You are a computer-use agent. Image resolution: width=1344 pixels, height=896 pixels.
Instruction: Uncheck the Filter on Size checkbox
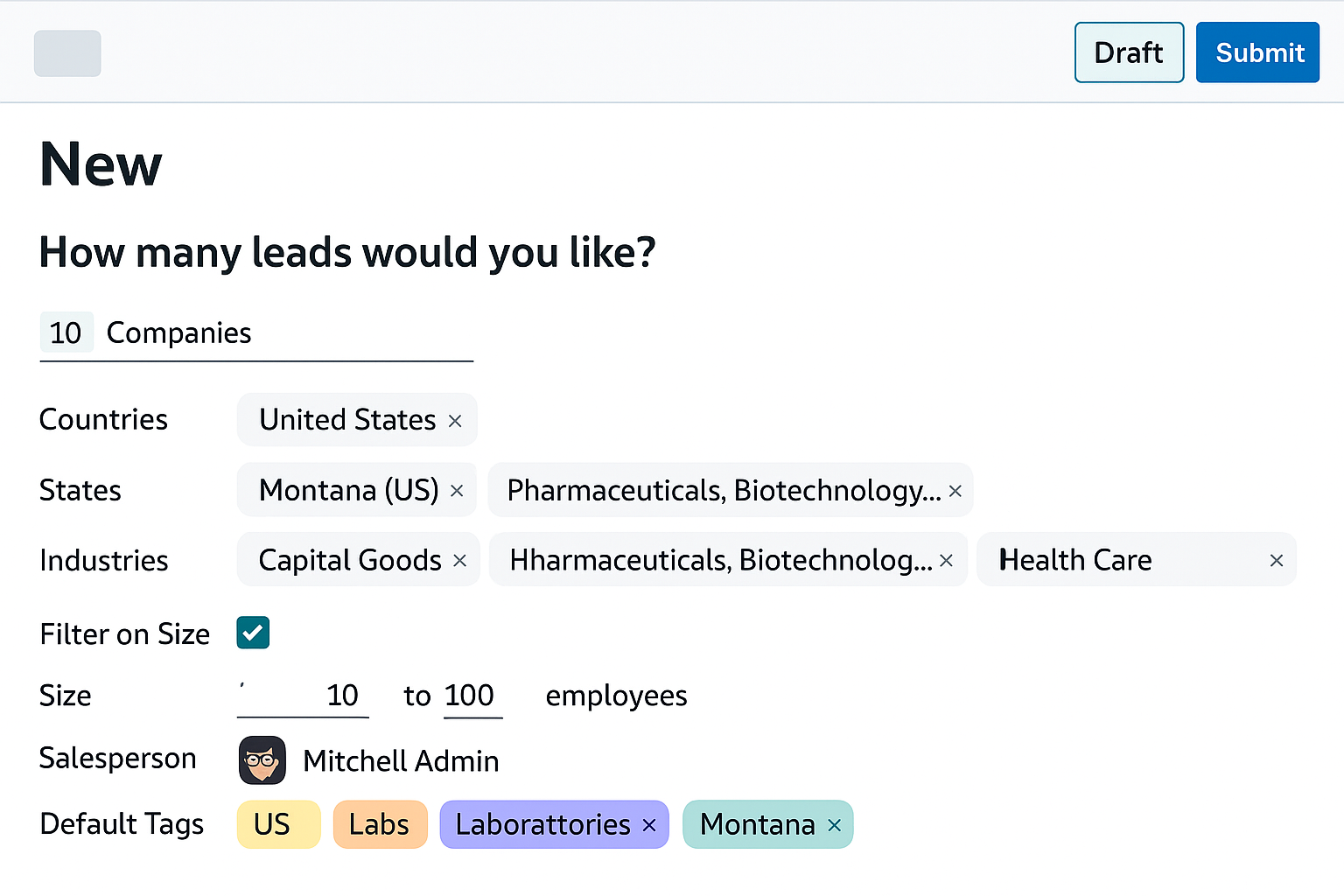(x=253, y=633)
